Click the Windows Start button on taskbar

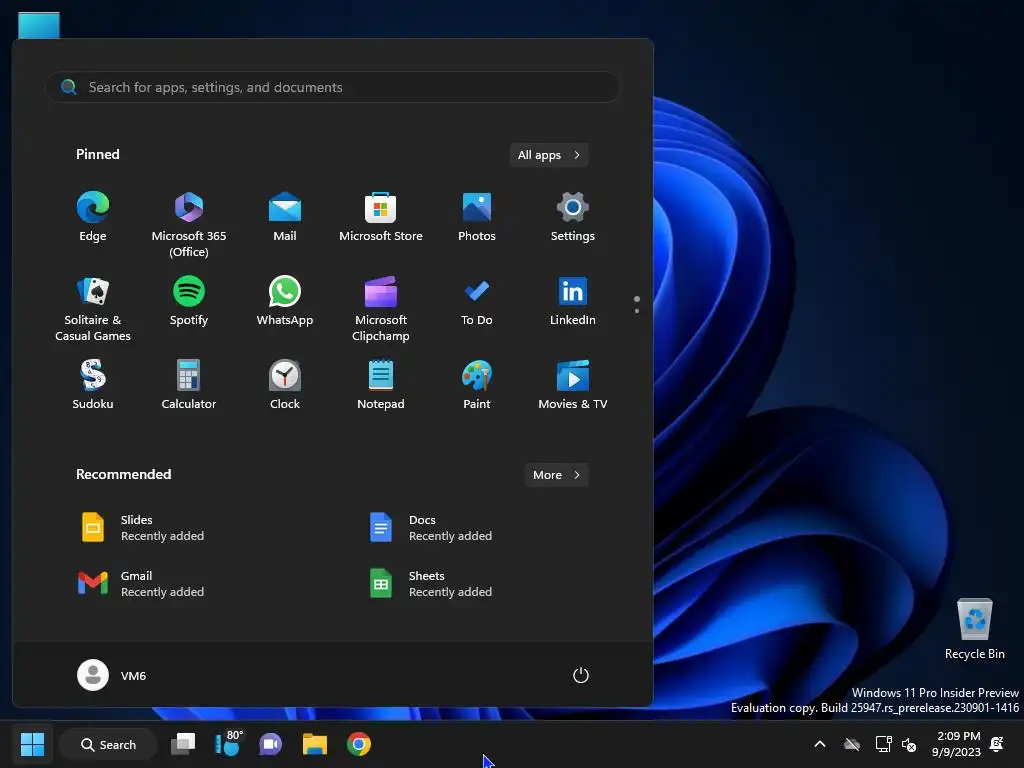pyautogui.click(x=32, y=744)
